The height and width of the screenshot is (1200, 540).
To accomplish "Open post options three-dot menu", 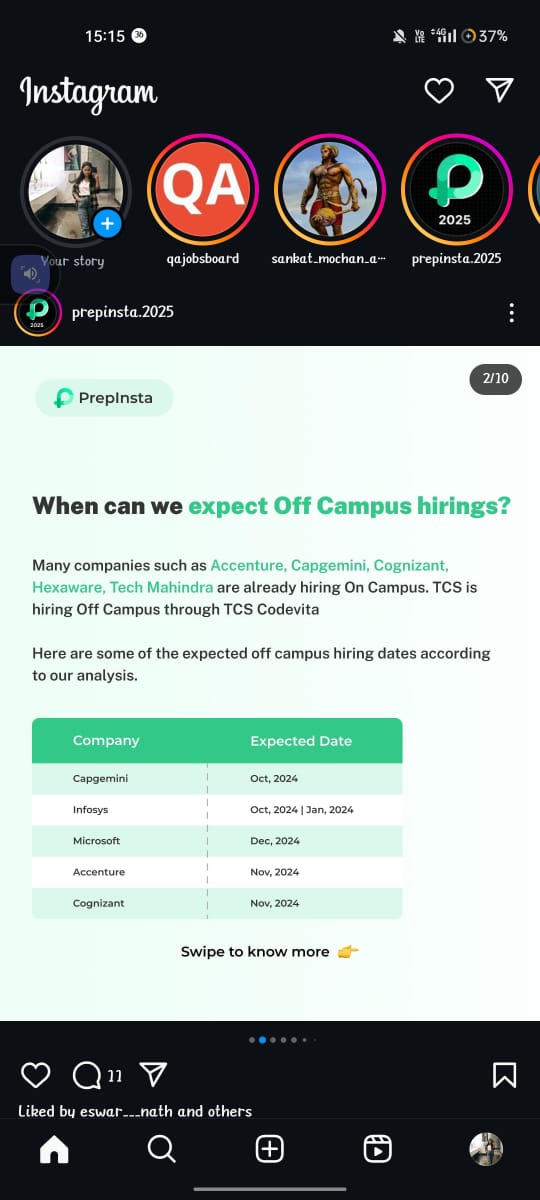I will pyautogui.click(x=512, y=312).
